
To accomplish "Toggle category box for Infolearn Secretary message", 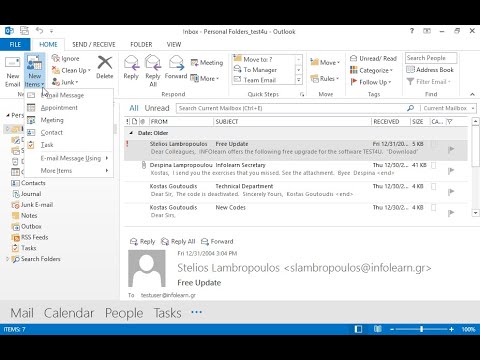I will (434, 165).
